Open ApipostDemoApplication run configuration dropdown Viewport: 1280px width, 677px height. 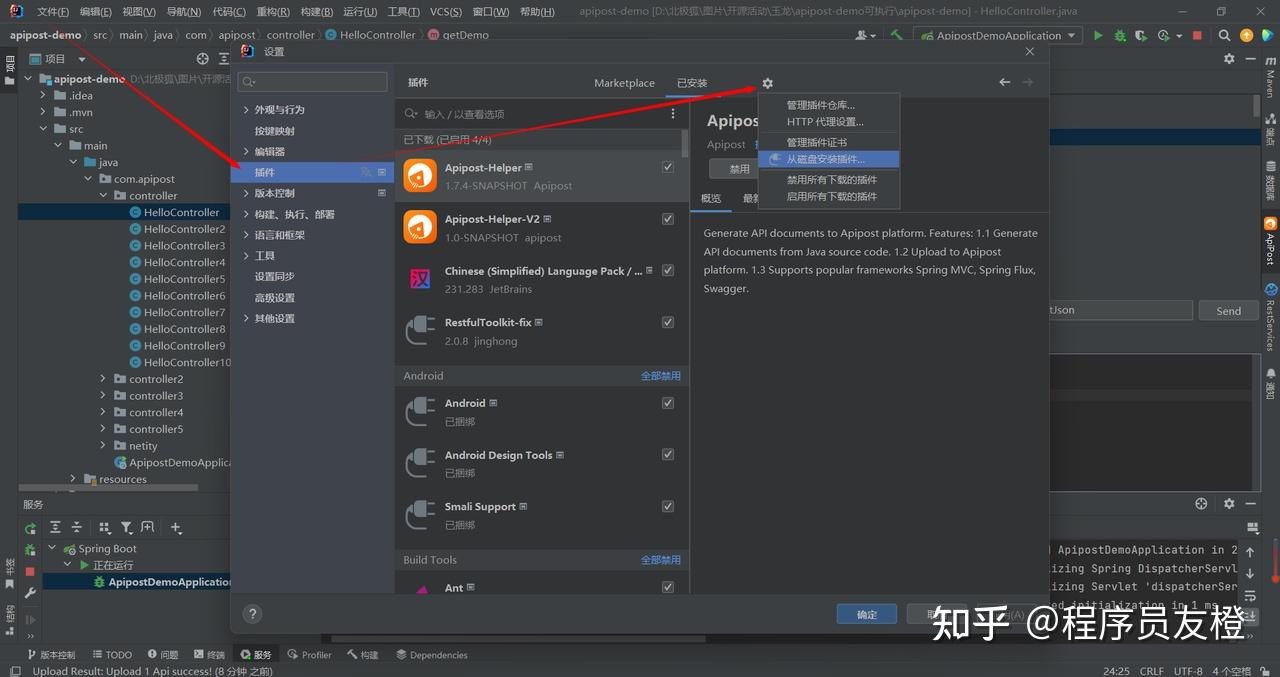coord(997,35)
